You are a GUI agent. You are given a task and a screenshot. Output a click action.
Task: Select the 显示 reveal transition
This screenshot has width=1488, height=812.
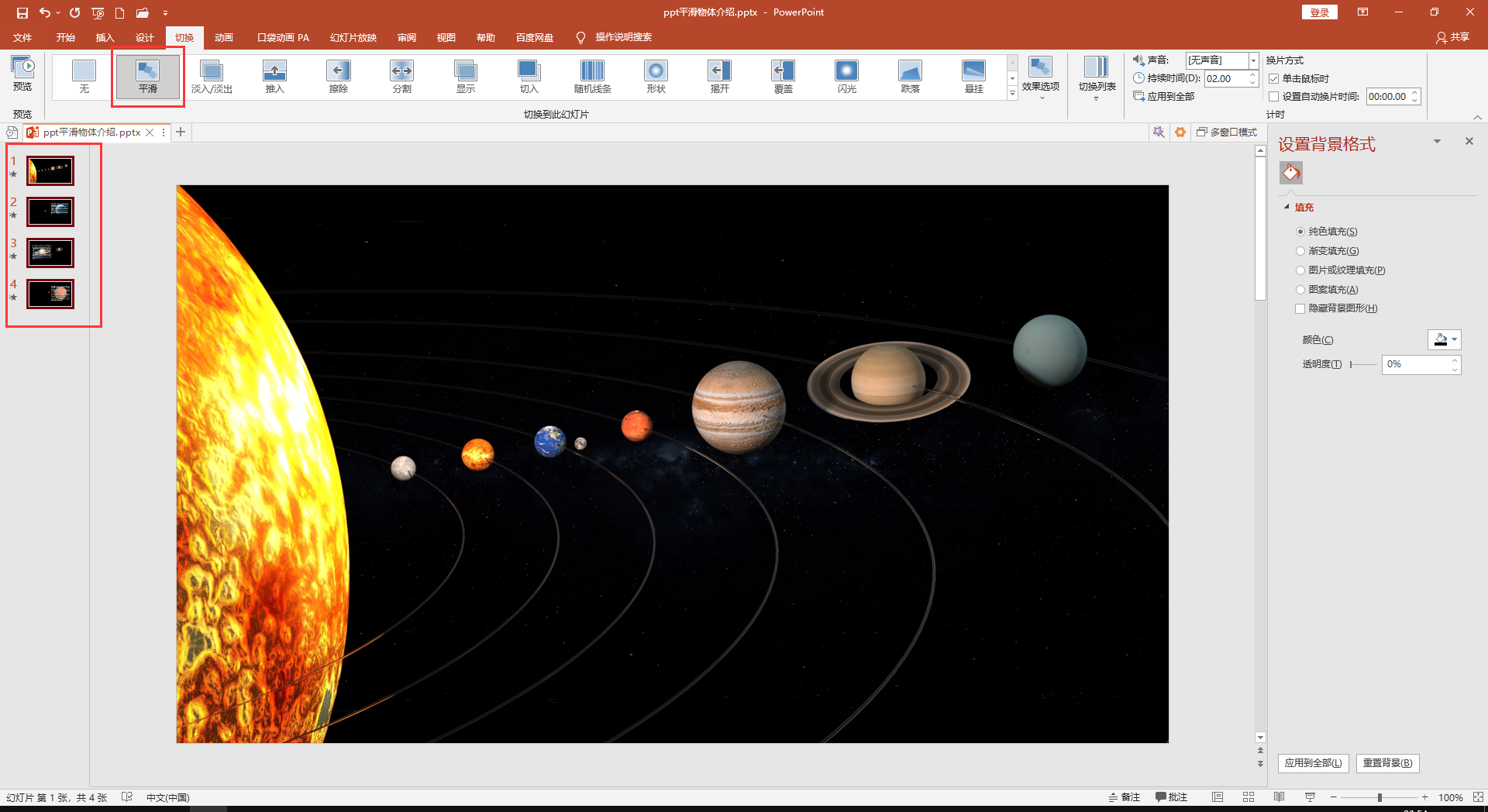[x=466, y=77]
